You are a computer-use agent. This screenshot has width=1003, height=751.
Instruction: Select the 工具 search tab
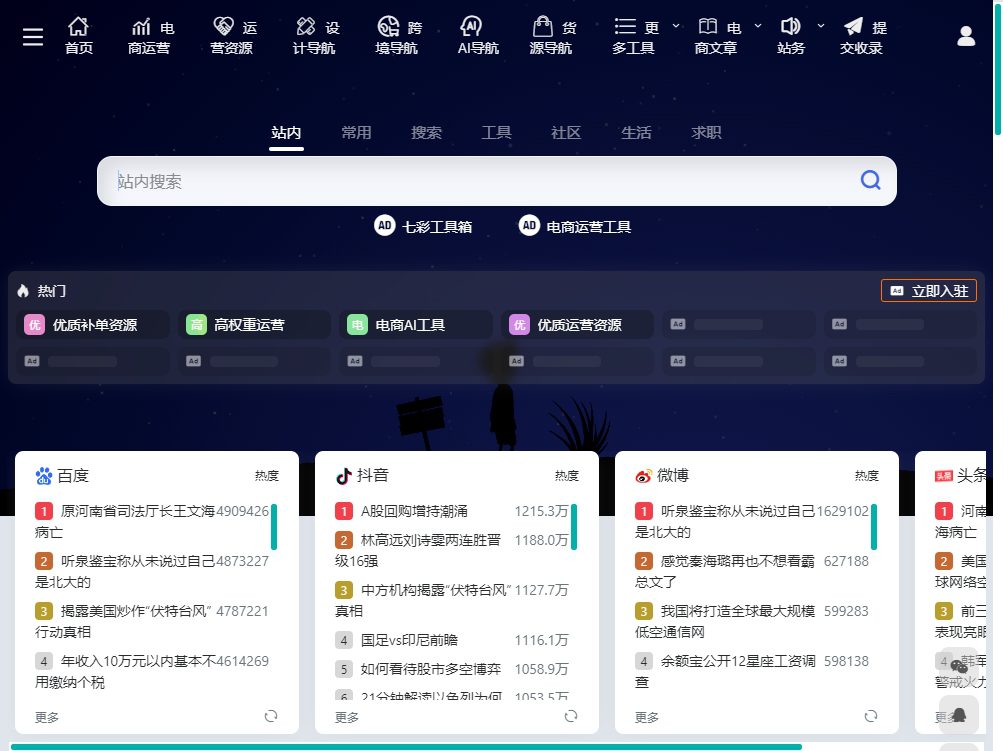[x=496, y=132]
